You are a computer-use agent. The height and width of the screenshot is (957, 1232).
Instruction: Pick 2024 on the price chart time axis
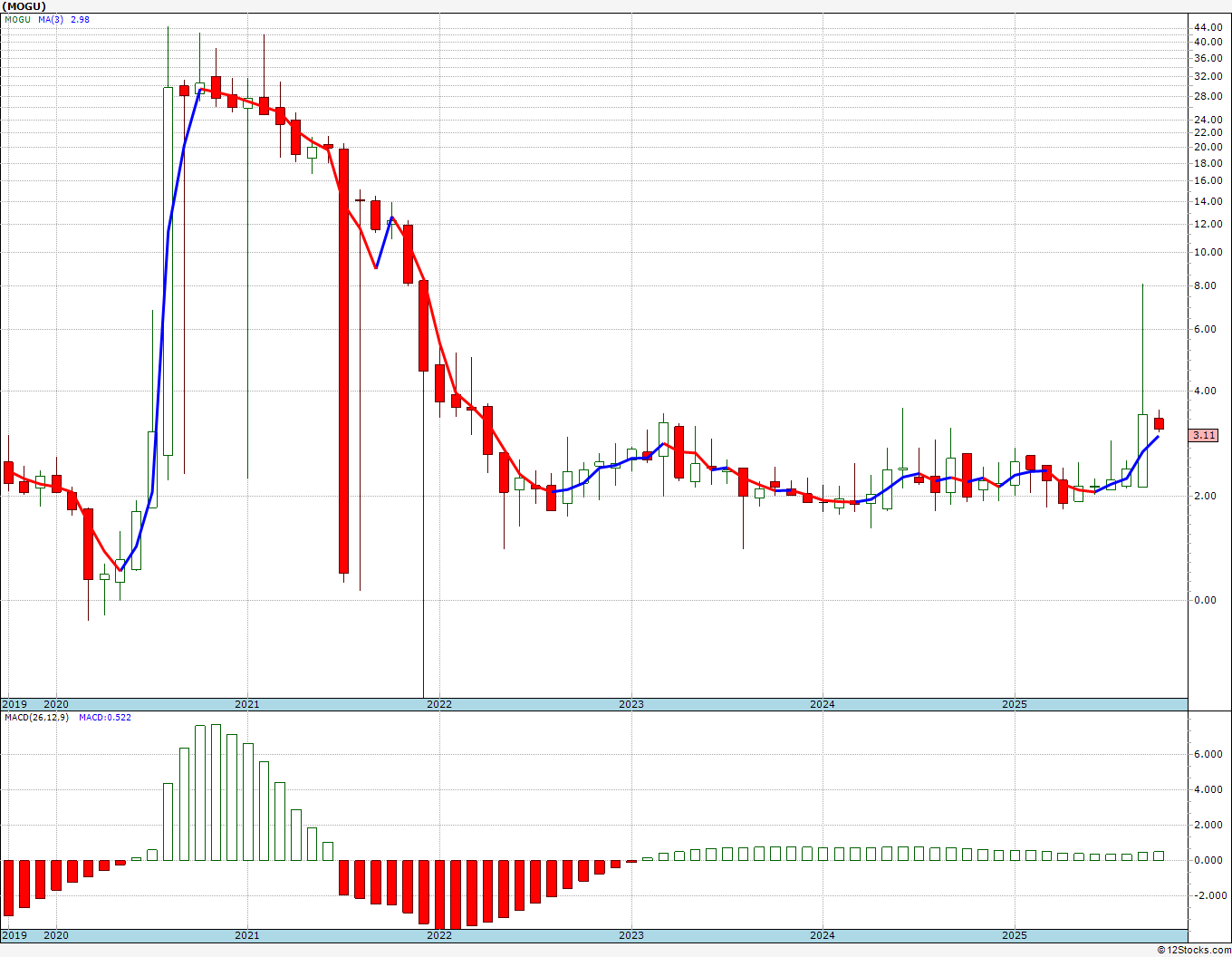tap(823, 704)
